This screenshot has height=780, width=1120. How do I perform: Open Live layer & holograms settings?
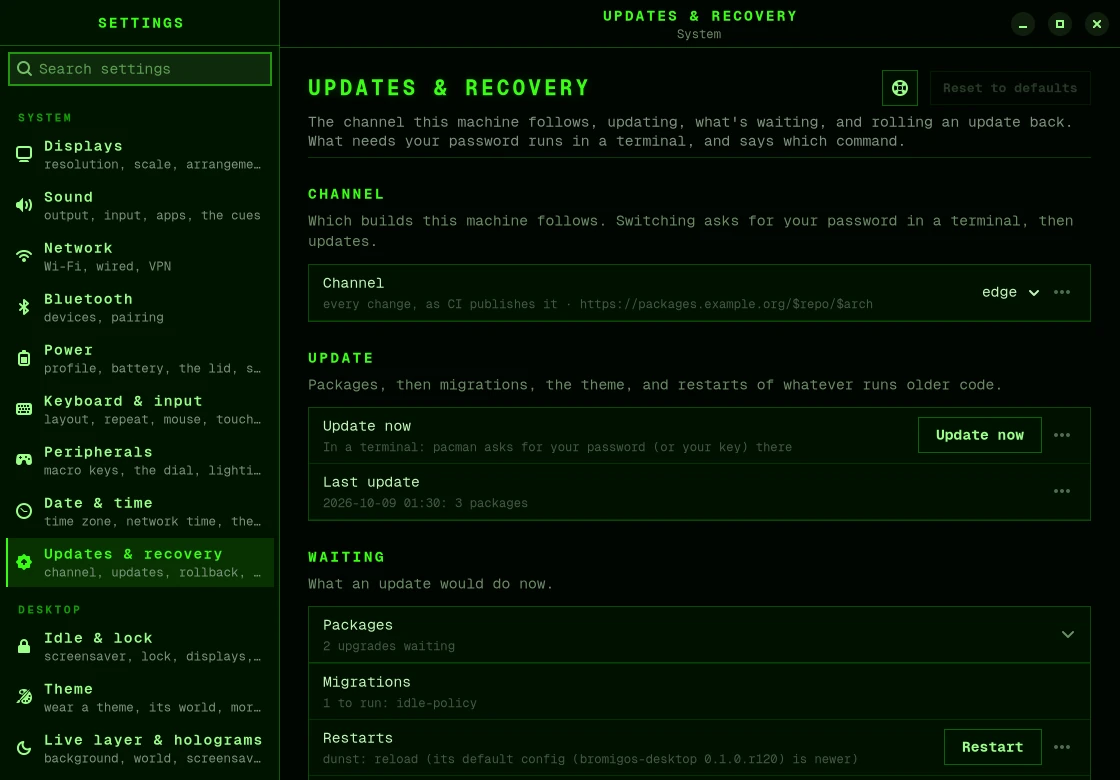(140, 749)
